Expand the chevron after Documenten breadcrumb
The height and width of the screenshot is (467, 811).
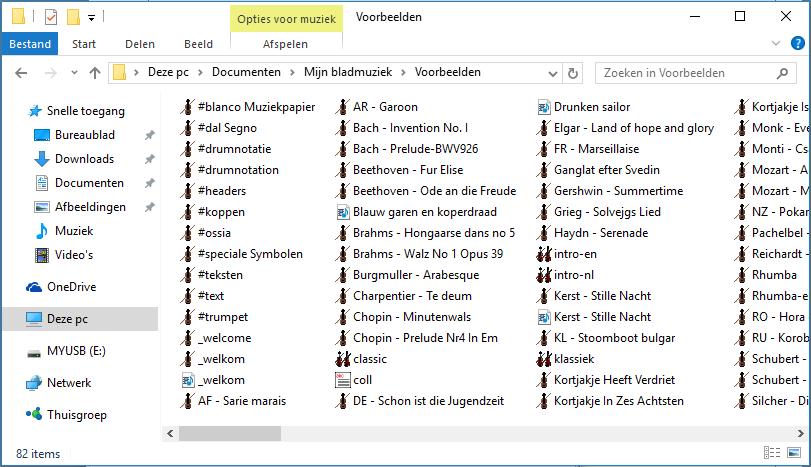coord(292,72)
